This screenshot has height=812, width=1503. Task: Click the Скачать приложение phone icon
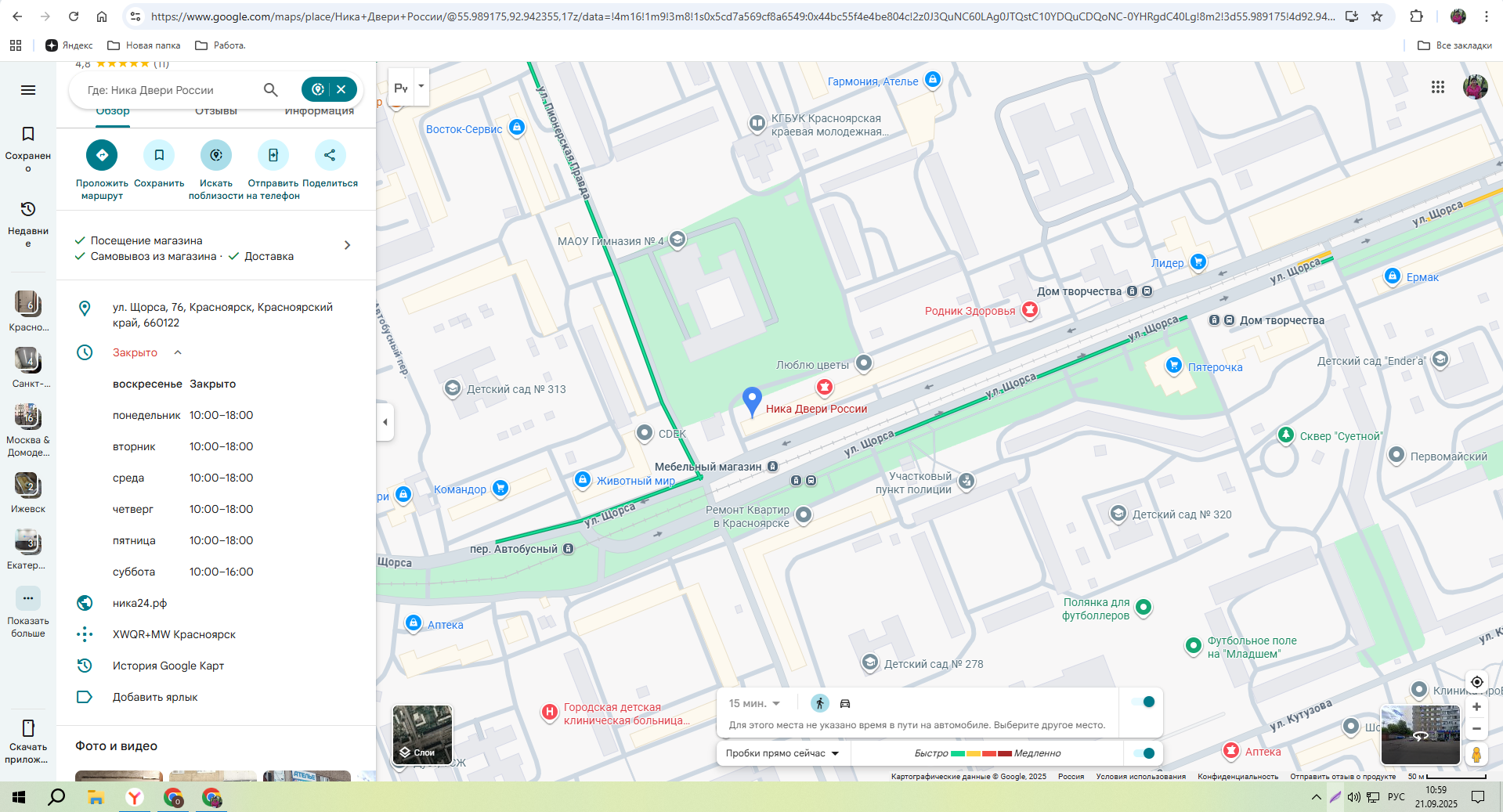tap(28, 728)
